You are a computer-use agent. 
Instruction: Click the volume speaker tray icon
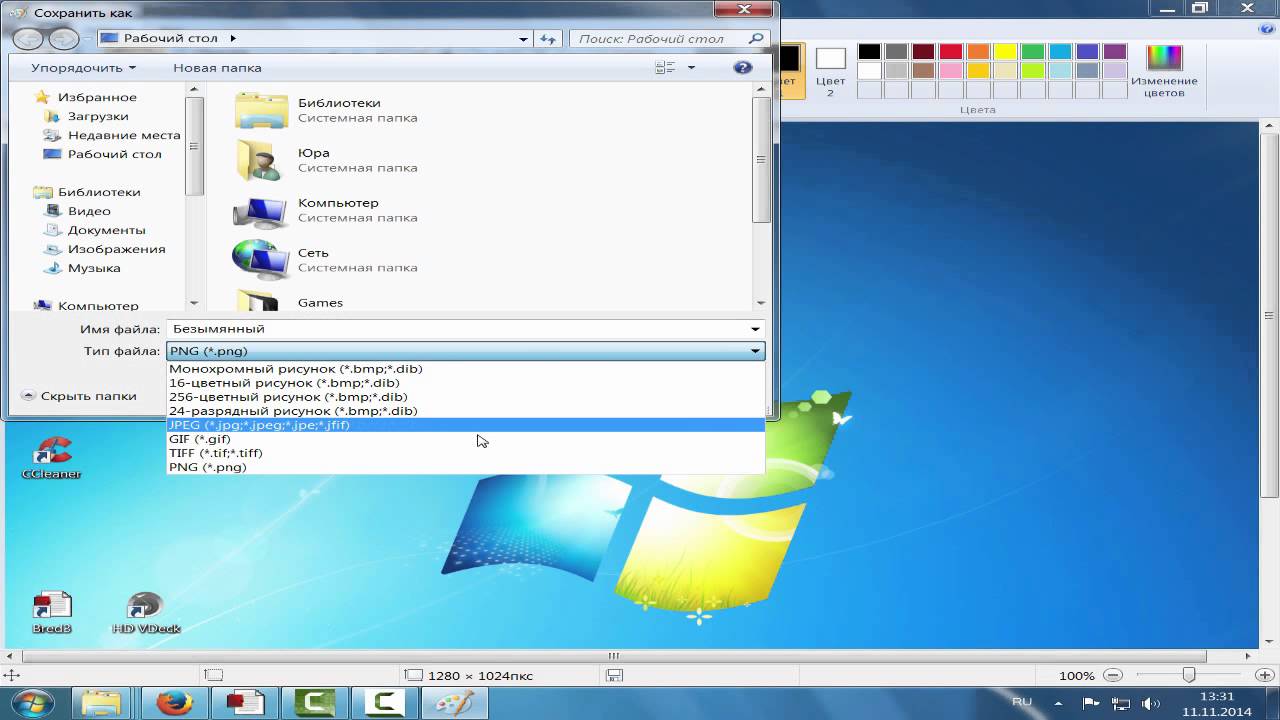1150,703
